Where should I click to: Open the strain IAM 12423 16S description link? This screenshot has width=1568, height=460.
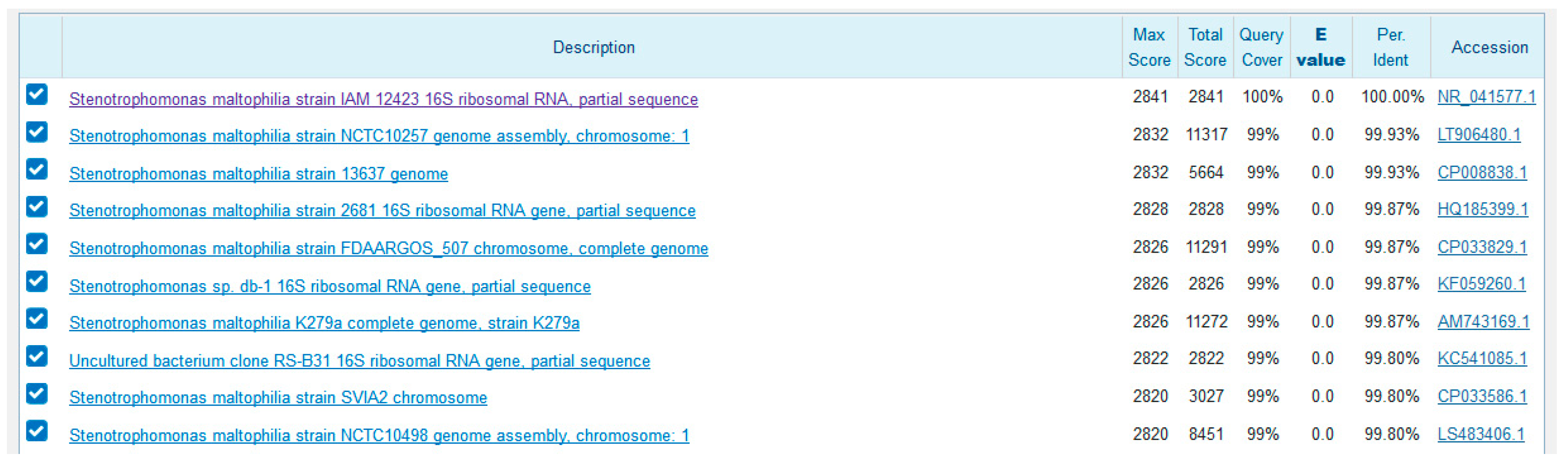(x=383, y=99)
